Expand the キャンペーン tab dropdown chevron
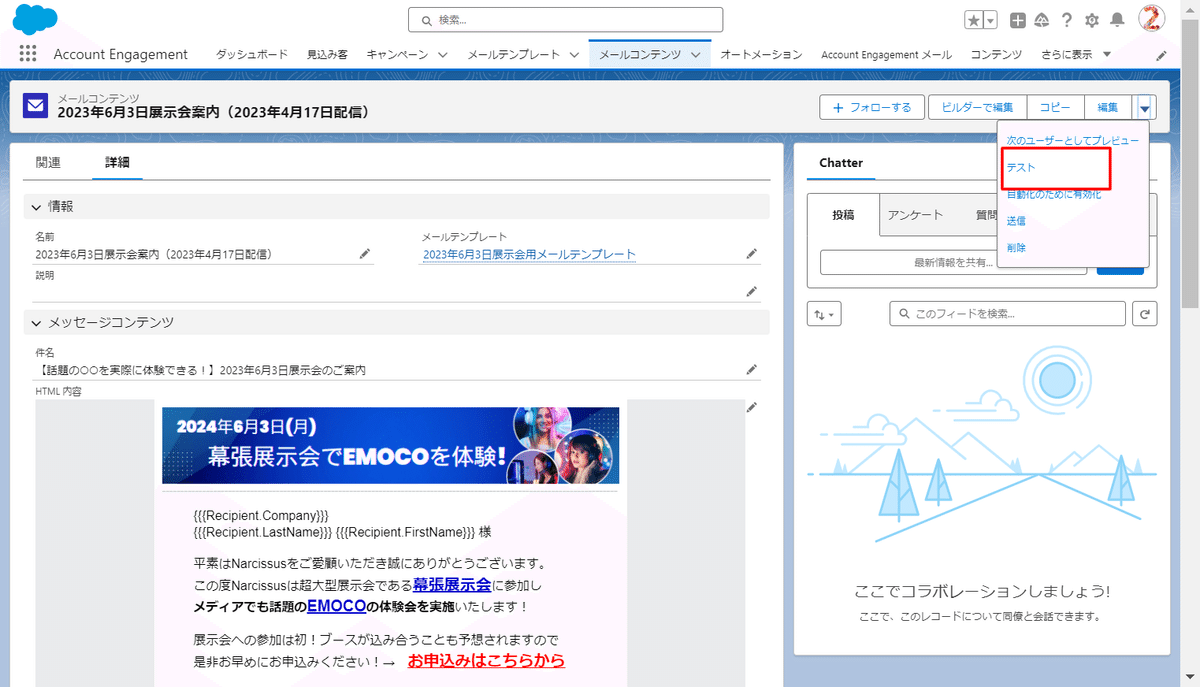1200x687 pixels. click(x=442, y=54)
